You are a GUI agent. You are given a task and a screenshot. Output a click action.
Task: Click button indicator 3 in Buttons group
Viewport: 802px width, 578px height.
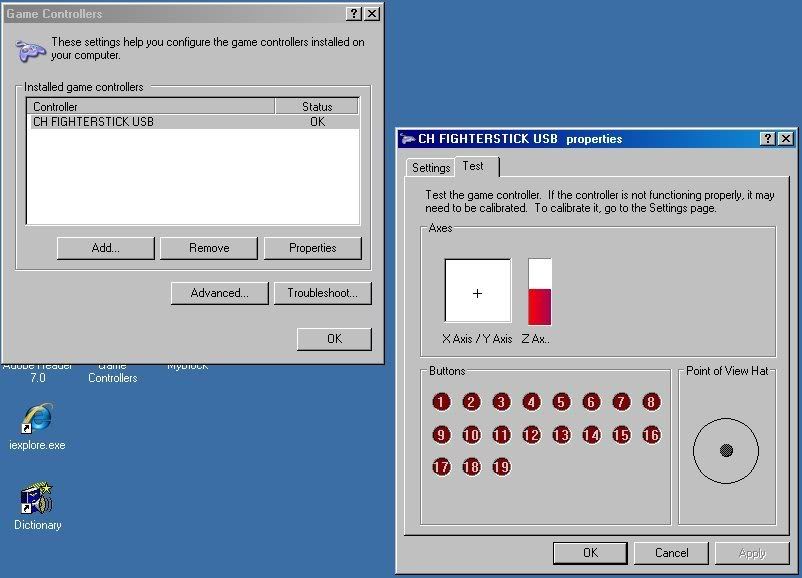(x=501, y=402)
